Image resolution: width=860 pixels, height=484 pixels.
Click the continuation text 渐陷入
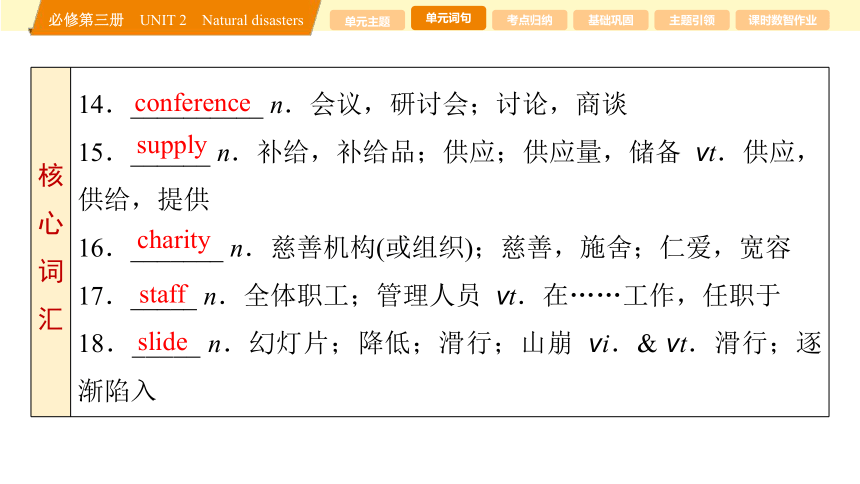pos(117,391)
